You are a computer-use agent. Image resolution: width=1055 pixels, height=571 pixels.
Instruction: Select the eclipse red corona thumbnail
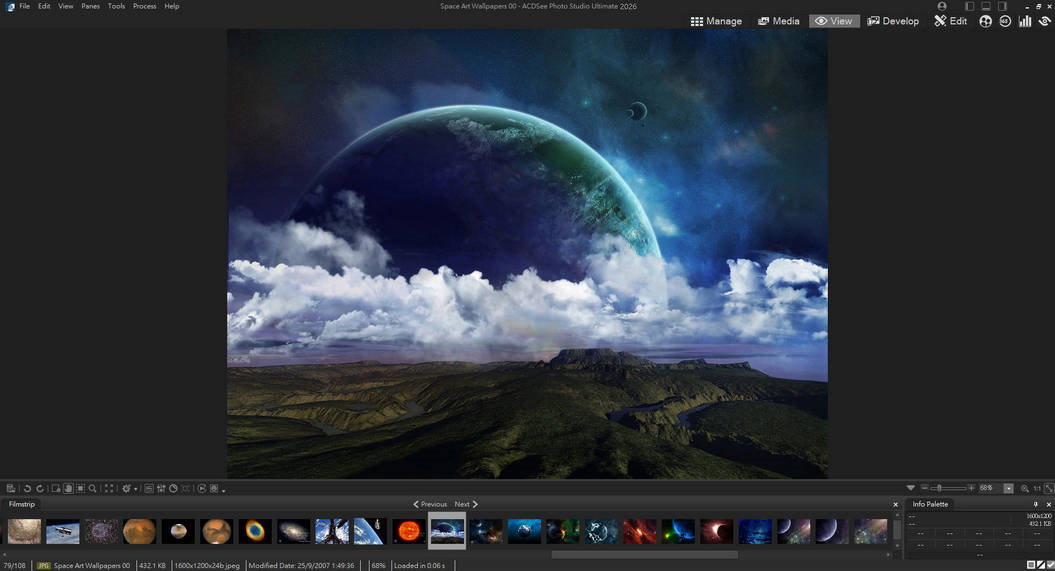click(717, 531)
